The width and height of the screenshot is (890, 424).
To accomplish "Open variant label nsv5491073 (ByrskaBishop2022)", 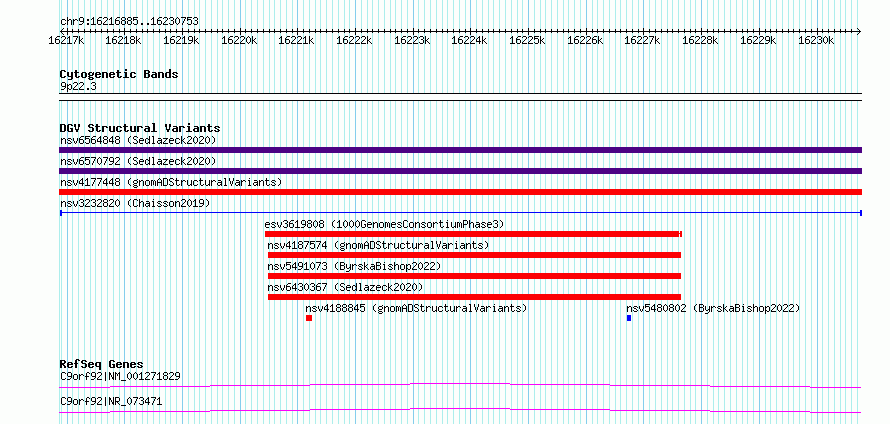I will (x=354, y=266).
